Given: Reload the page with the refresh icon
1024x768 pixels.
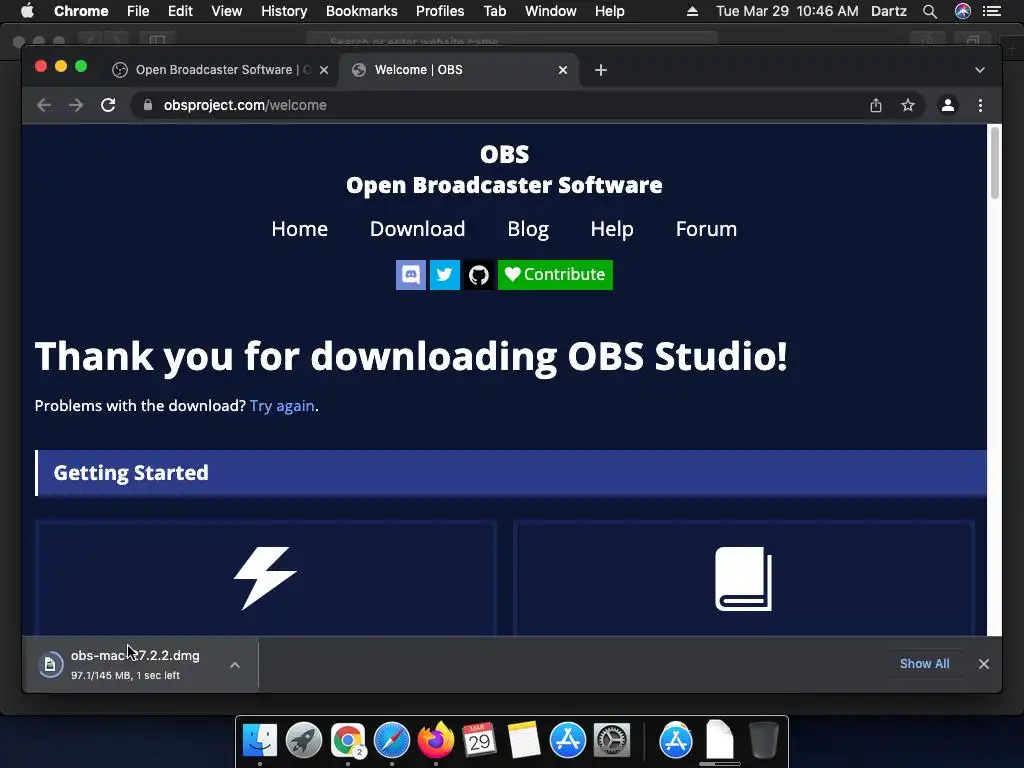Looking at the screenshot, I should [108, 105].
